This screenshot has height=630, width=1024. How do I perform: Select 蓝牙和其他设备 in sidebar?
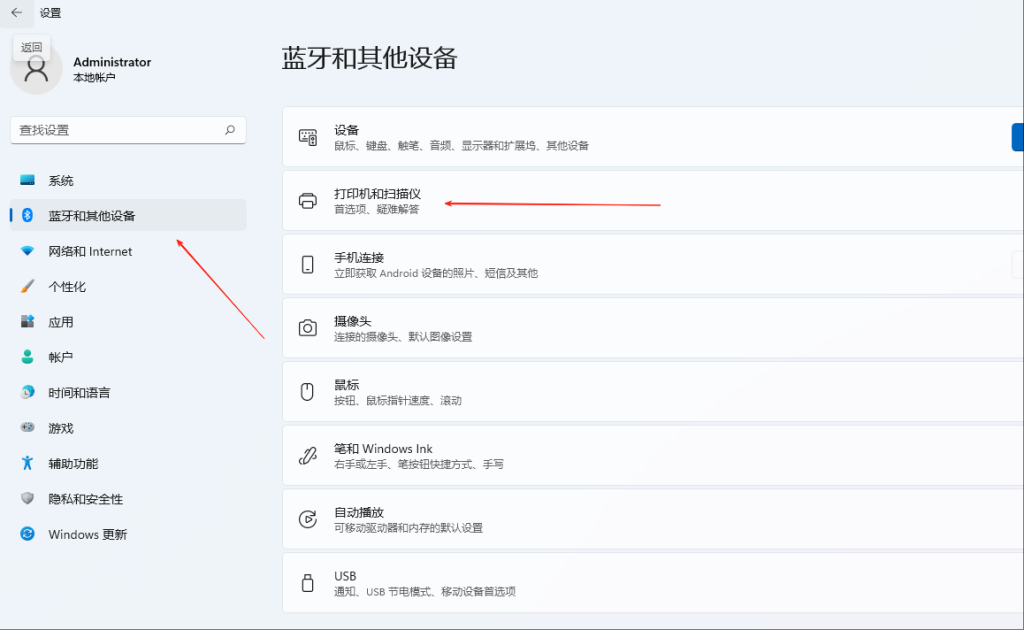click(x=128, y=215)
